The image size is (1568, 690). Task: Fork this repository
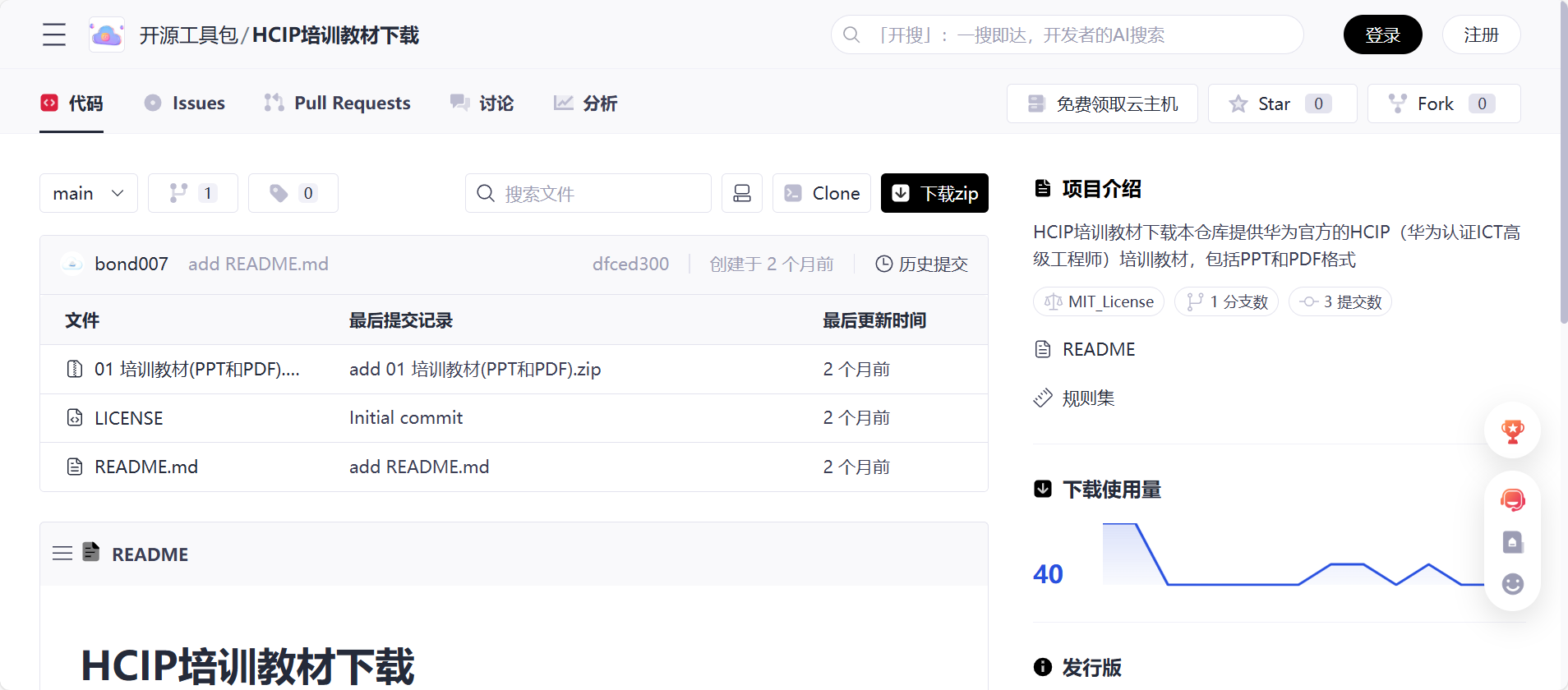(x=1444, y=103)
